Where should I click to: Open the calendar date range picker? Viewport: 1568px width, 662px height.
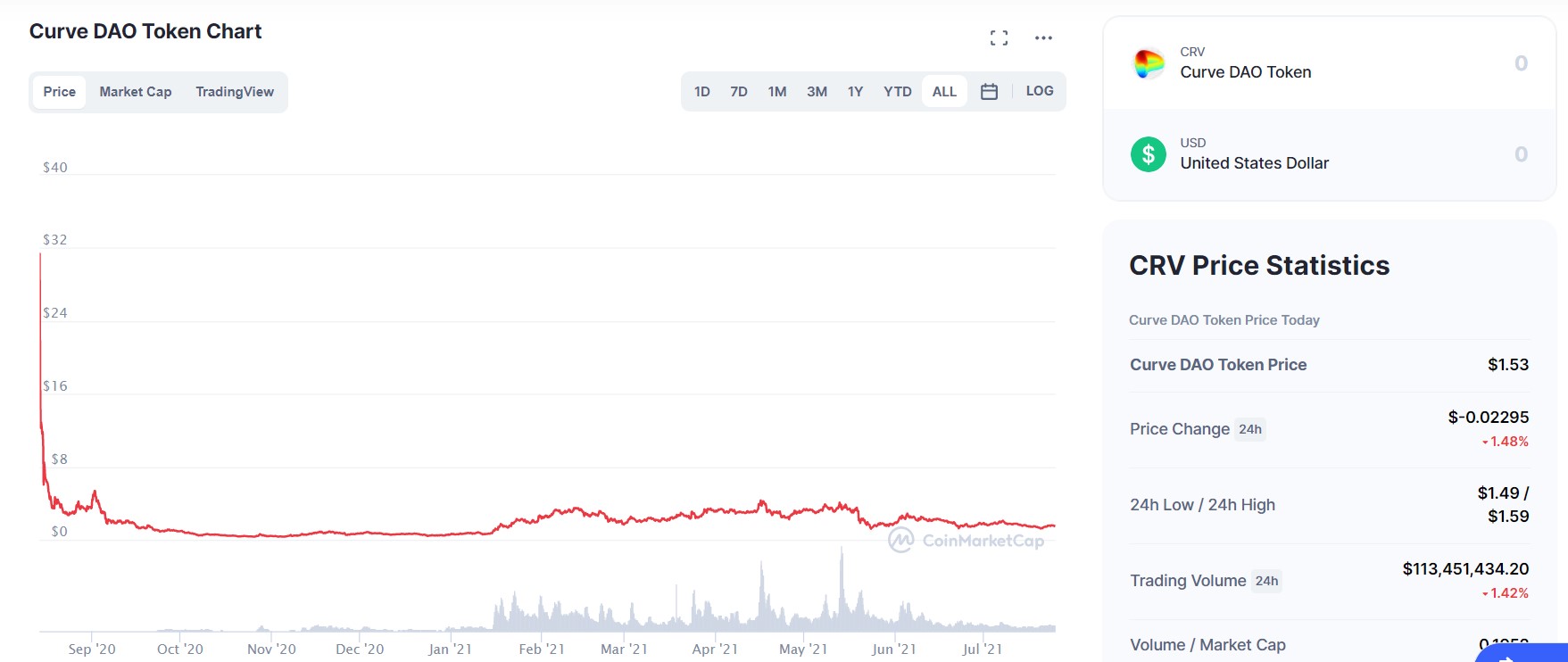point(989,90)
